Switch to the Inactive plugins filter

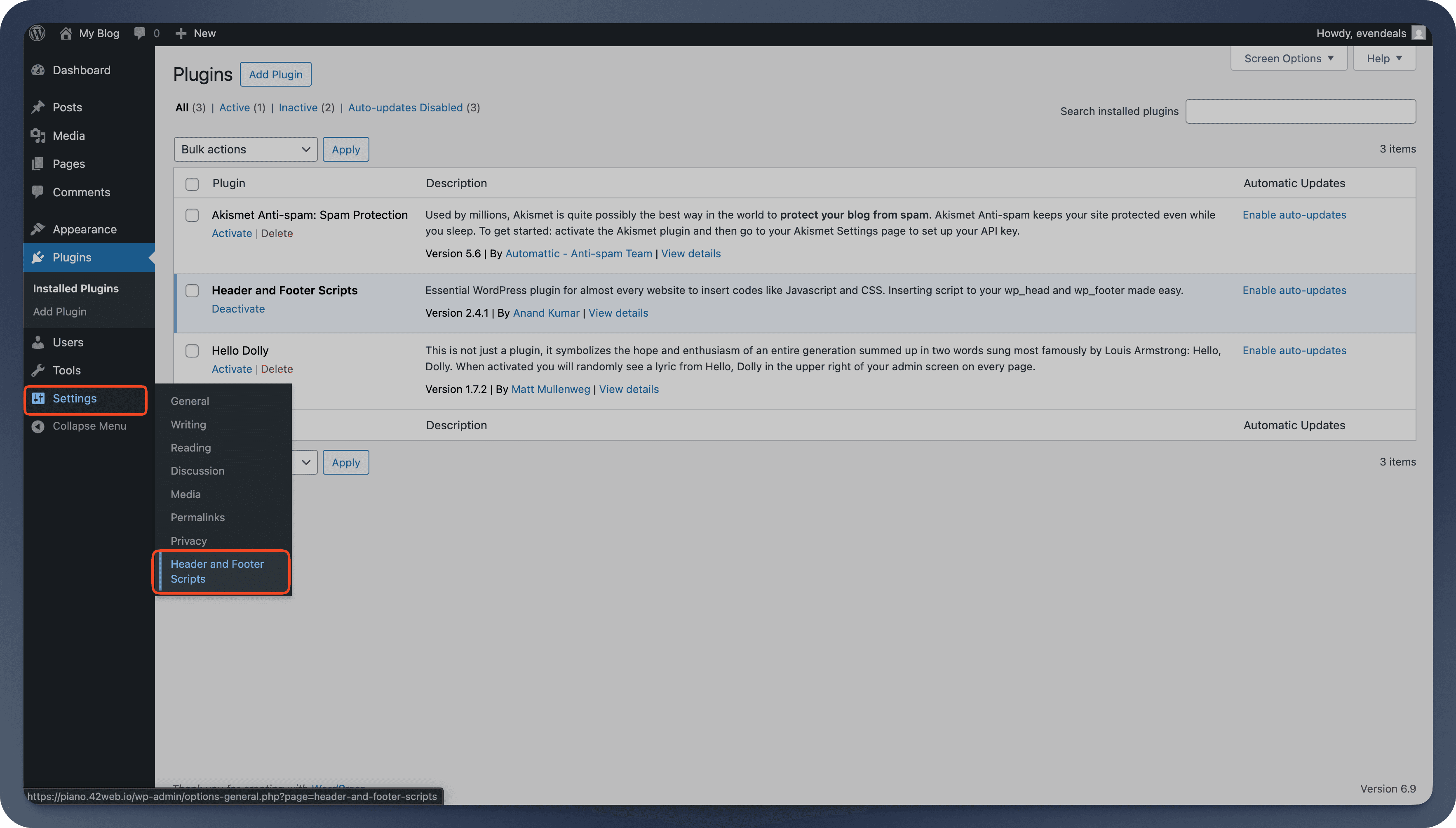298,108
